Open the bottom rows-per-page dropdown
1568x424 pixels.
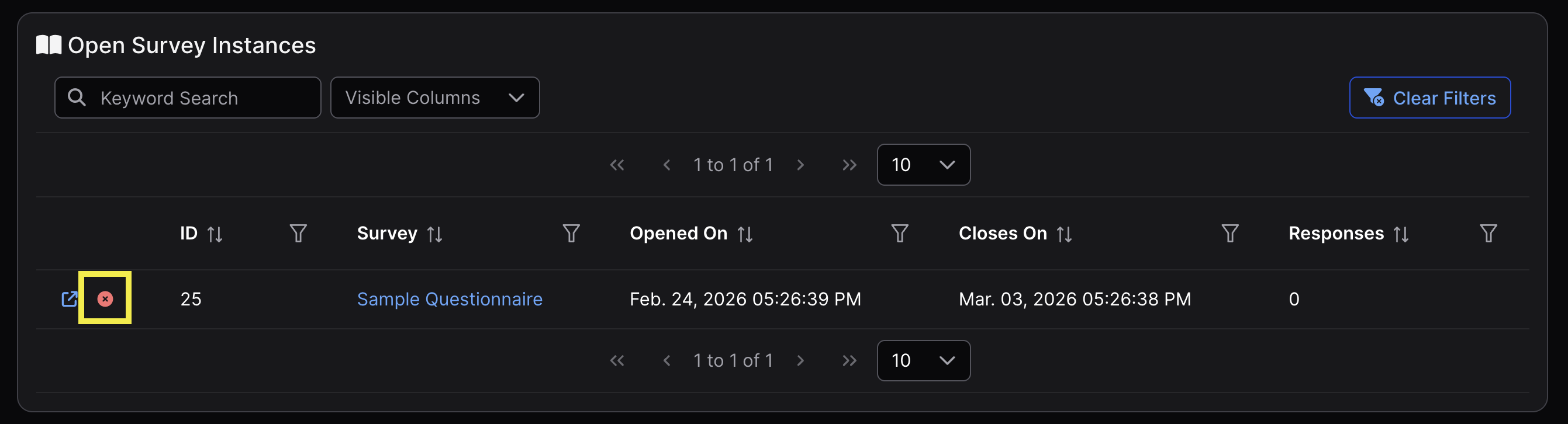tap(923, 361)
